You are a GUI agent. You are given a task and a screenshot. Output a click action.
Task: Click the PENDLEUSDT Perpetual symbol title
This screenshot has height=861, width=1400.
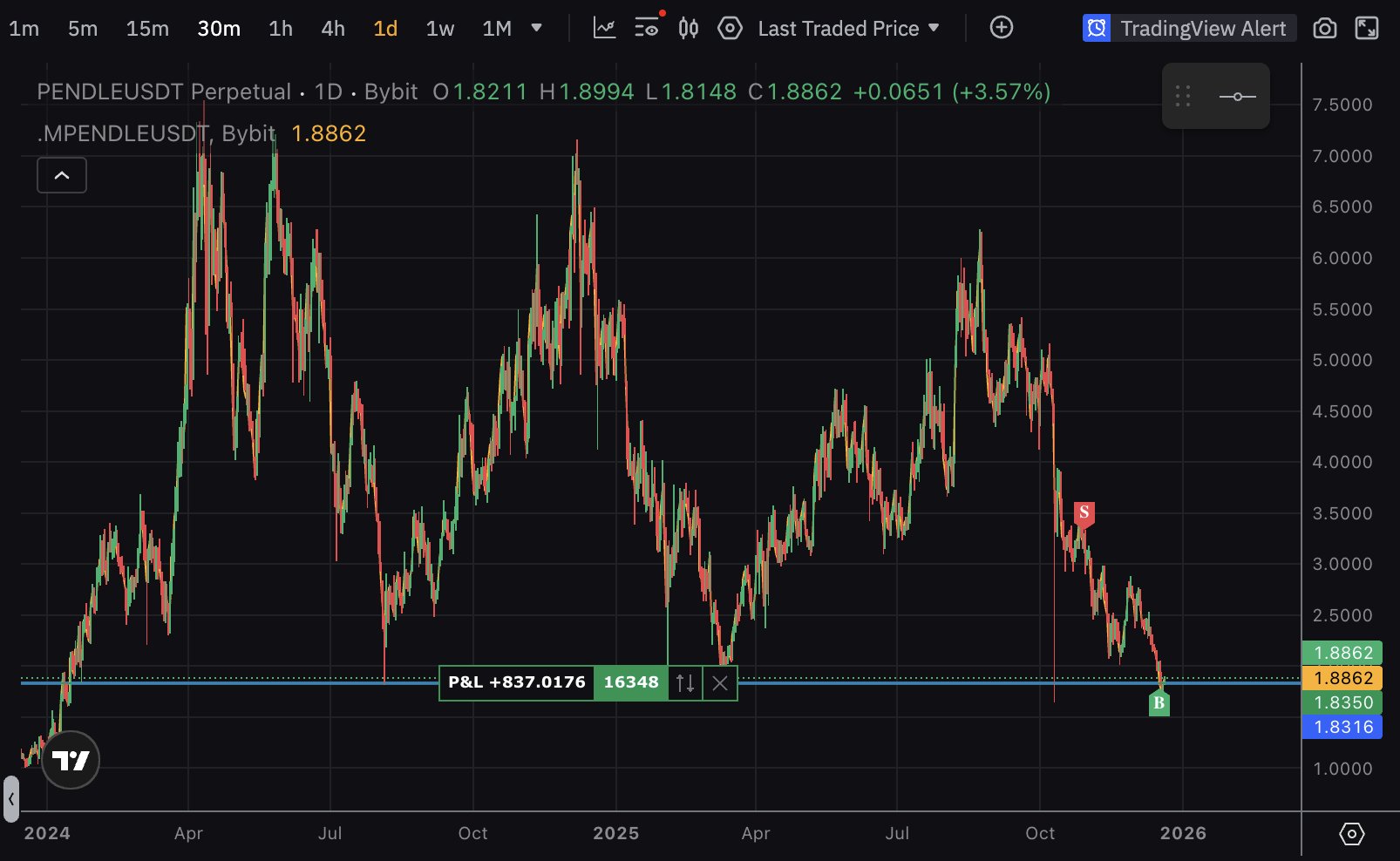point(164,92)
